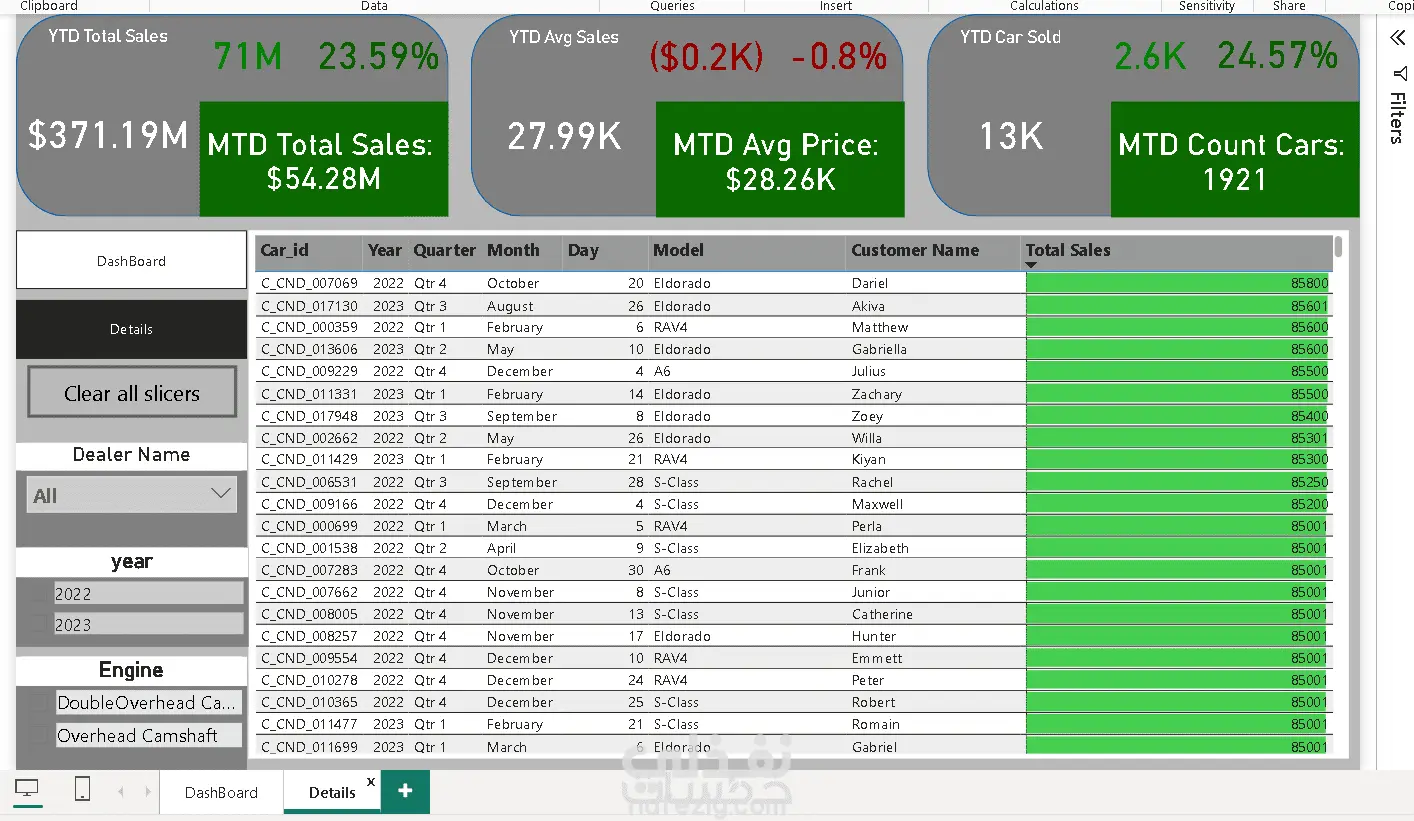The image size is (1414, 821).
Task: Switch to mobile layout view icon
Action: pyautogui.click(x=83, y=789)
